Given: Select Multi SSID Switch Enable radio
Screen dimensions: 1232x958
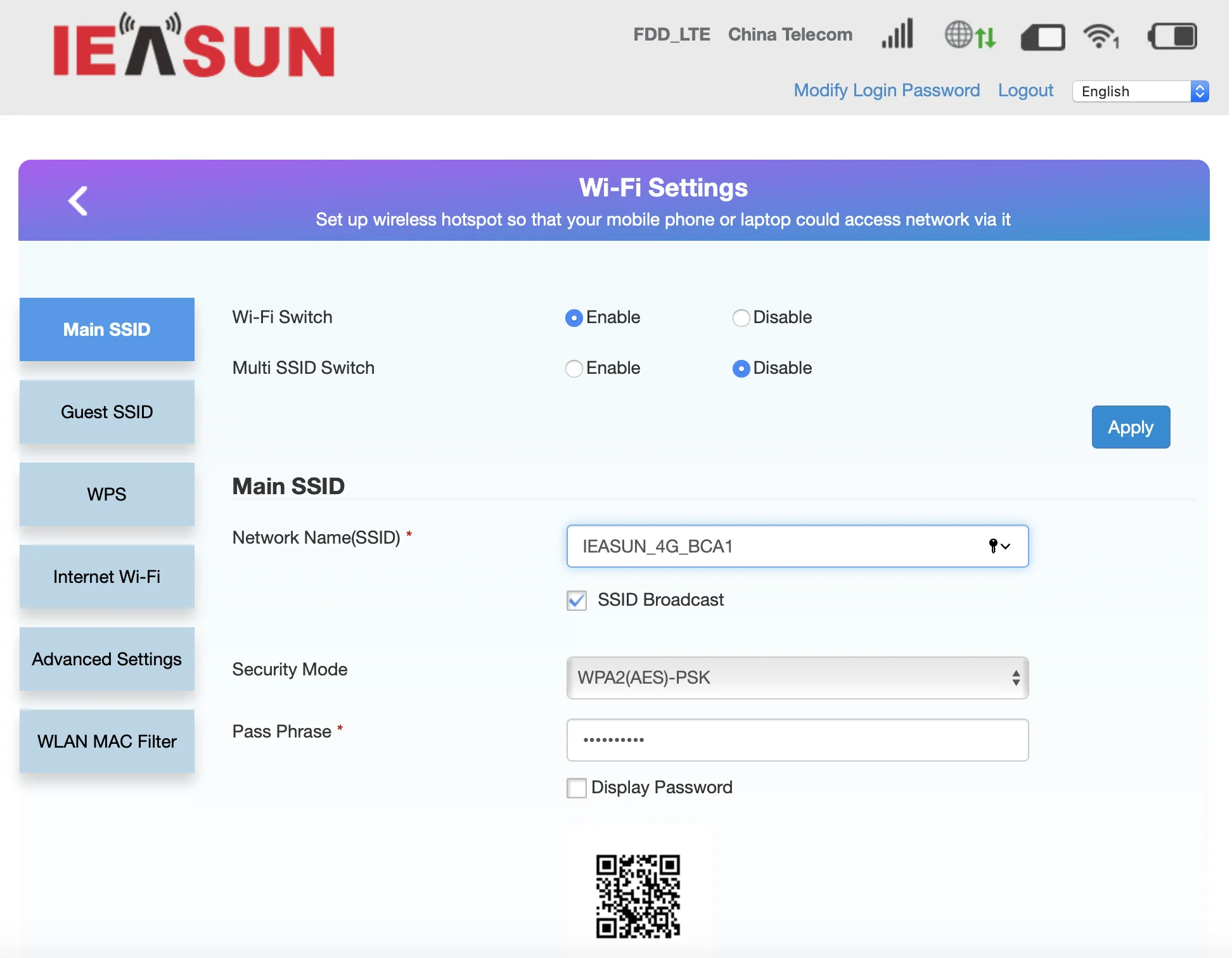Looking at the screenshot, I should [x=574, y=369].
